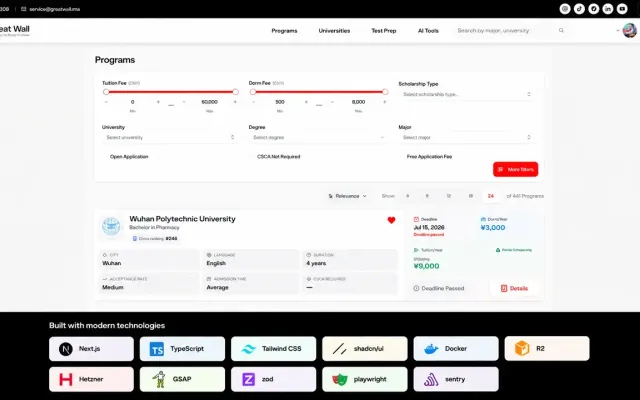Image resolution: width=640 pixels, height=400 pixels.
Task: Click the R2 technology card
Action: click(547, 349)
